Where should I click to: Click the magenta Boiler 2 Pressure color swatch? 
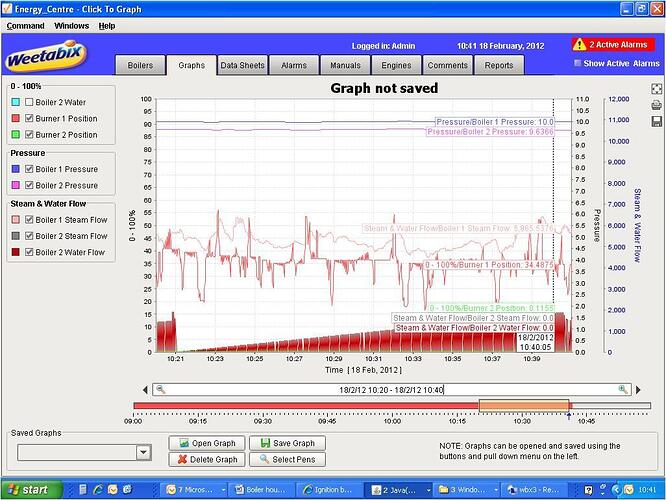click(16, 185)
